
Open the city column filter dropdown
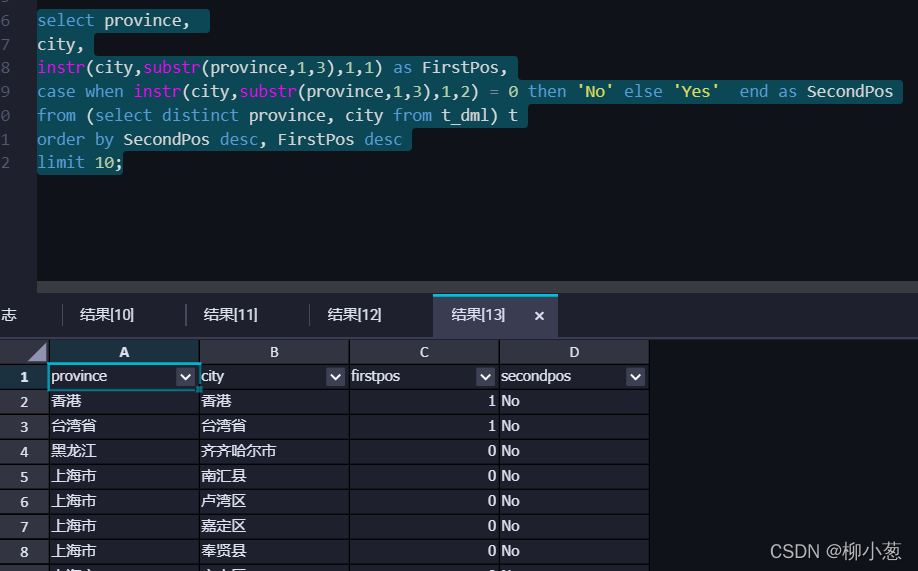coord(335,377)
